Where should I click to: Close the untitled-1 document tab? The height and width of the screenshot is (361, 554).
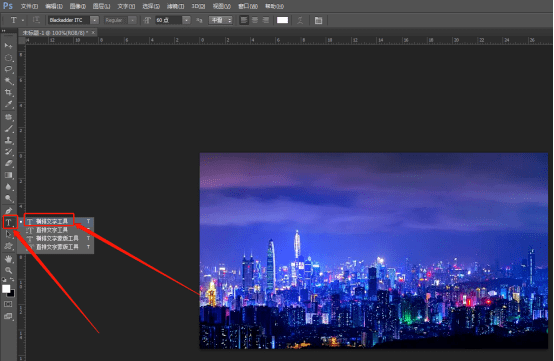pos(93,32)
